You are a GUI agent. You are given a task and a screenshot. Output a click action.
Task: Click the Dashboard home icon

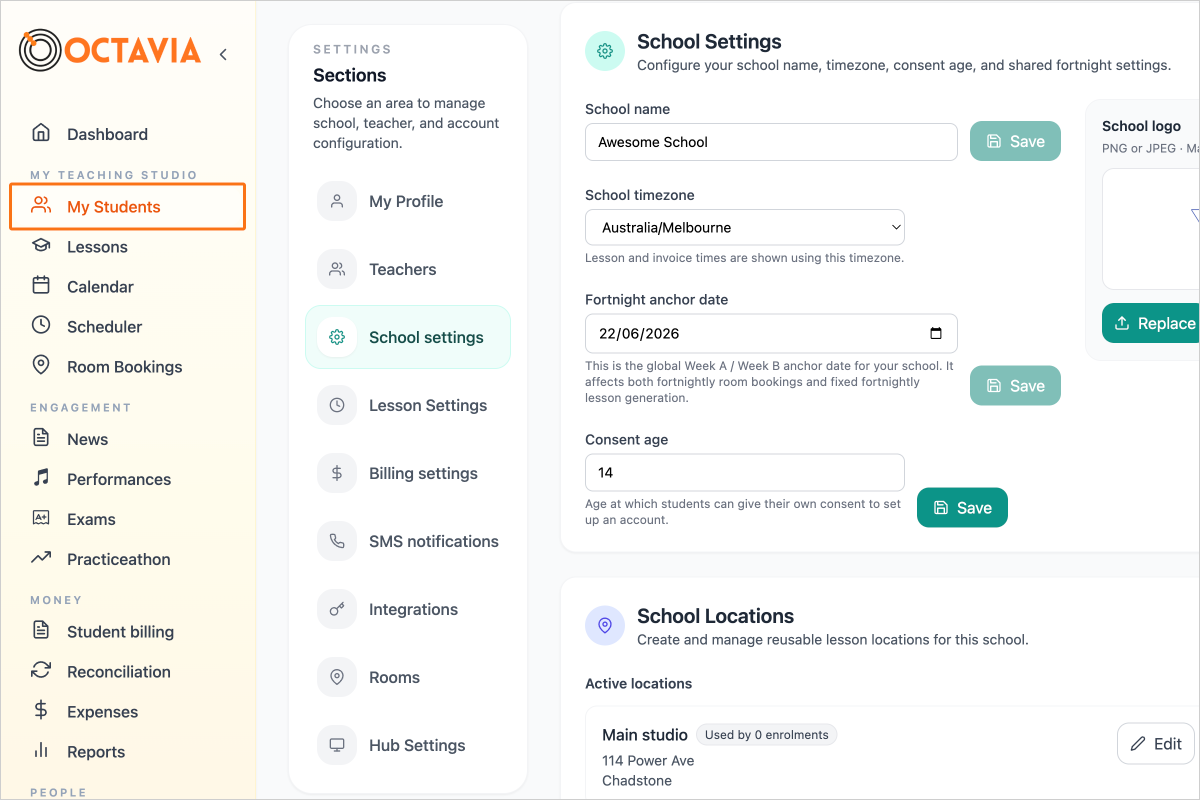pos(41,133)
